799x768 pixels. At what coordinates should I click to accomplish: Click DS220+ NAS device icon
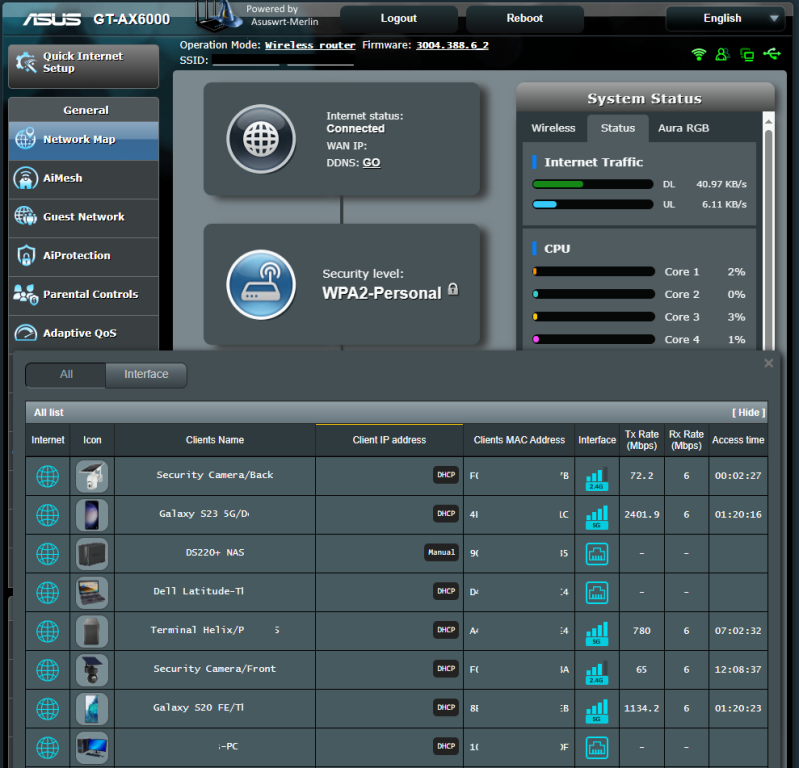(92, 553)
